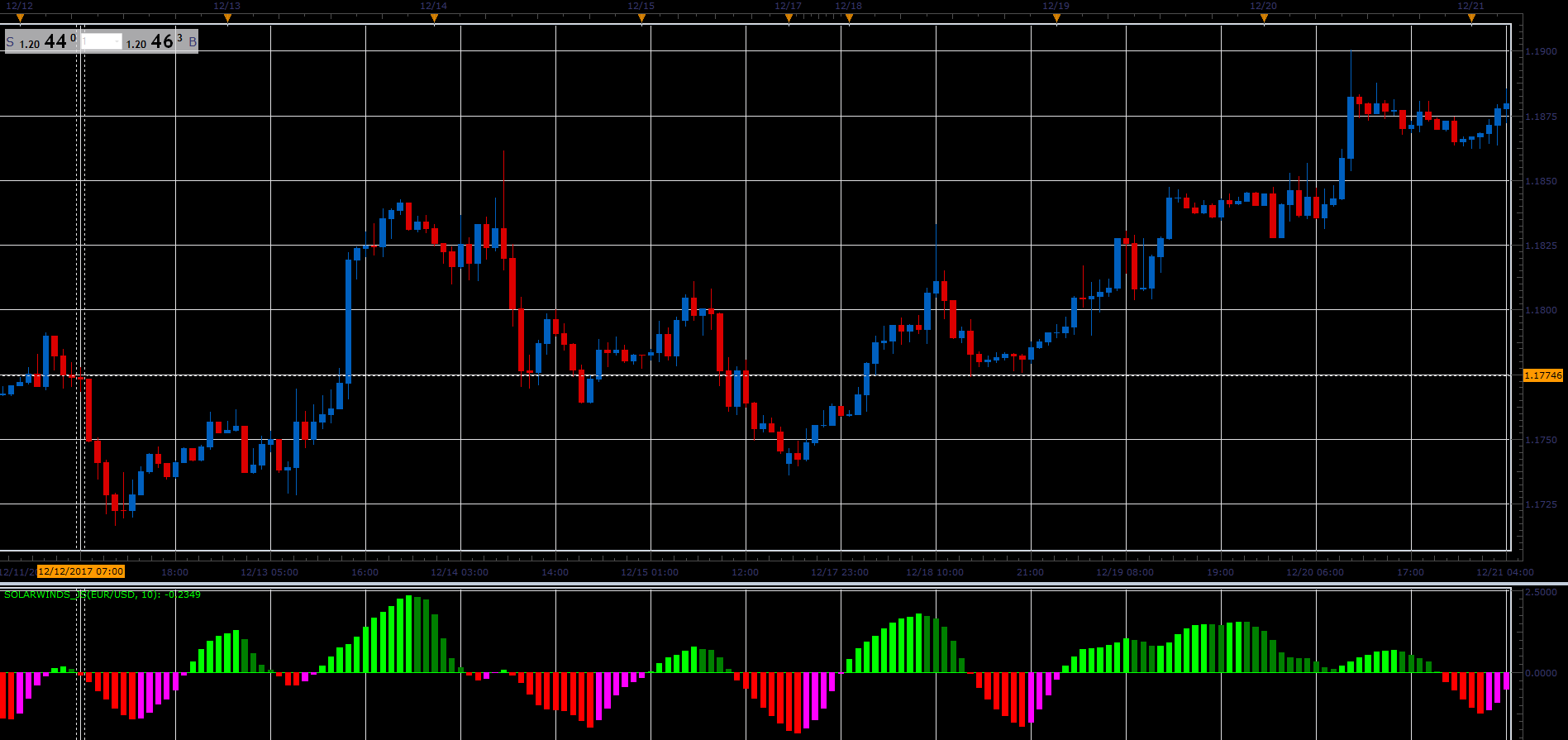Screen dimensions: 1568x740
Task: Click the 12/13 orange day marker
Action: 227,18
